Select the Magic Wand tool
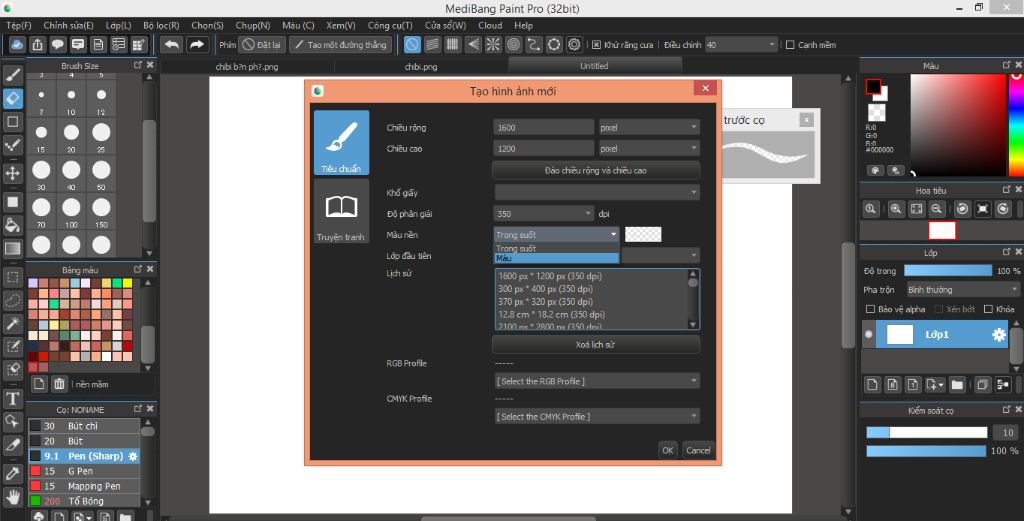 click(x=12, y=323)
